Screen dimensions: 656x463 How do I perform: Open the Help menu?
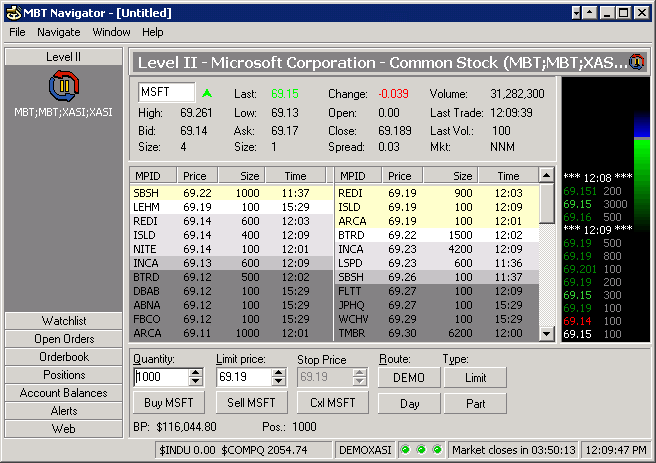[x=152, y=32]
